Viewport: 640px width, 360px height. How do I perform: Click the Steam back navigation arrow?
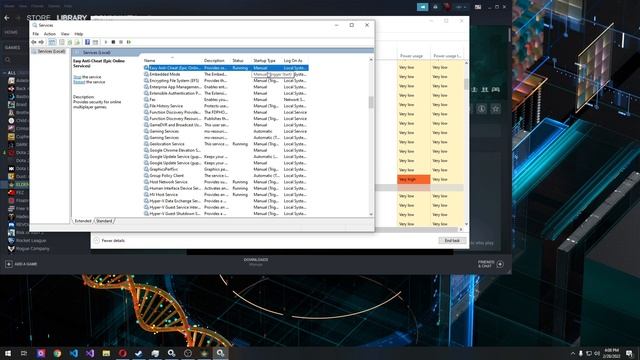7,18
